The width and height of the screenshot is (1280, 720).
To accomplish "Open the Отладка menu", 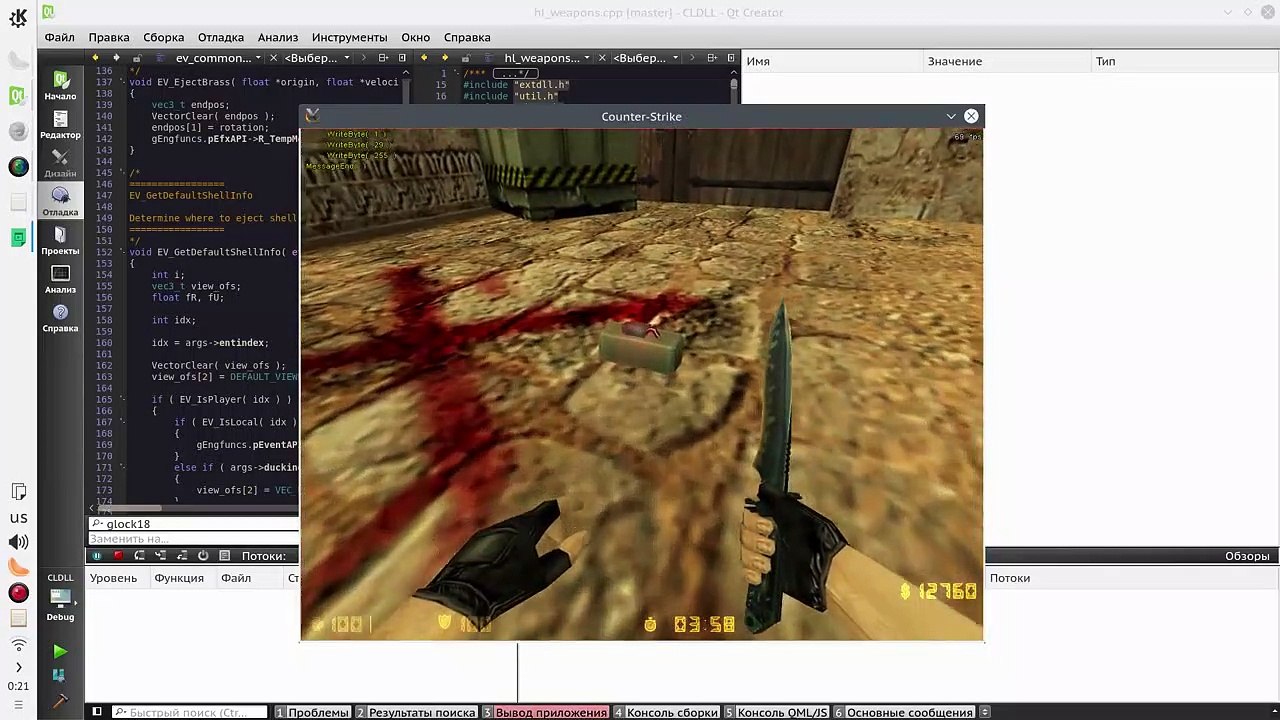I will 221,37.
